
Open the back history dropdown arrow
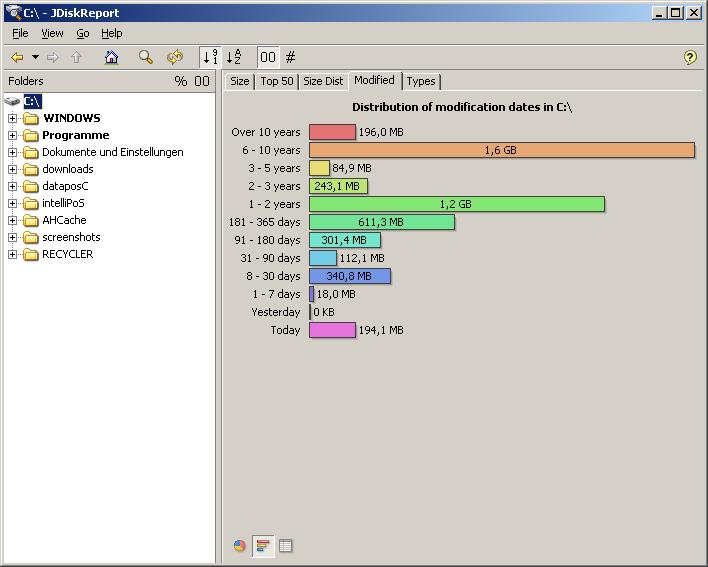[35, 57]
